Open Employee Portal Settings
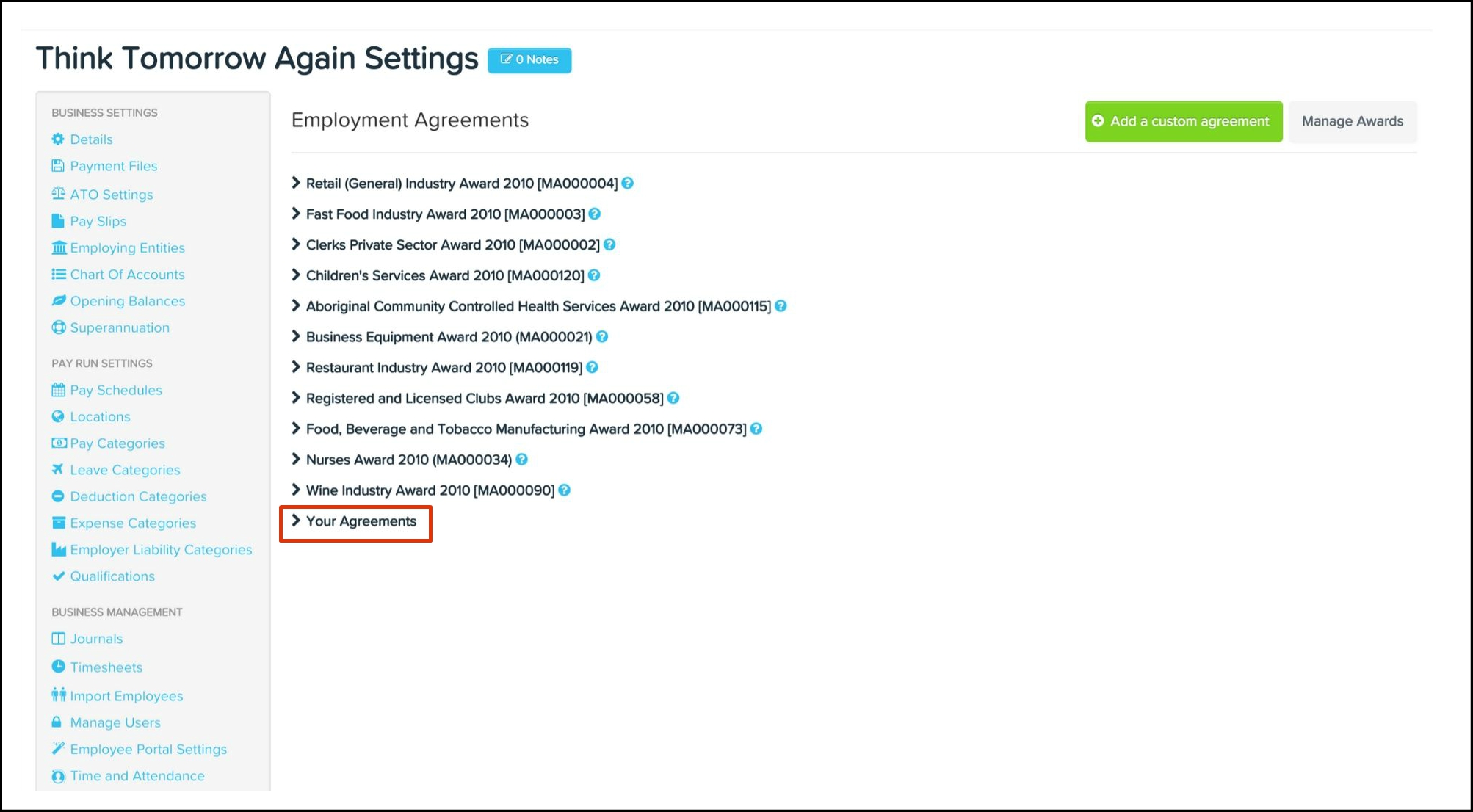 [148, 749]
